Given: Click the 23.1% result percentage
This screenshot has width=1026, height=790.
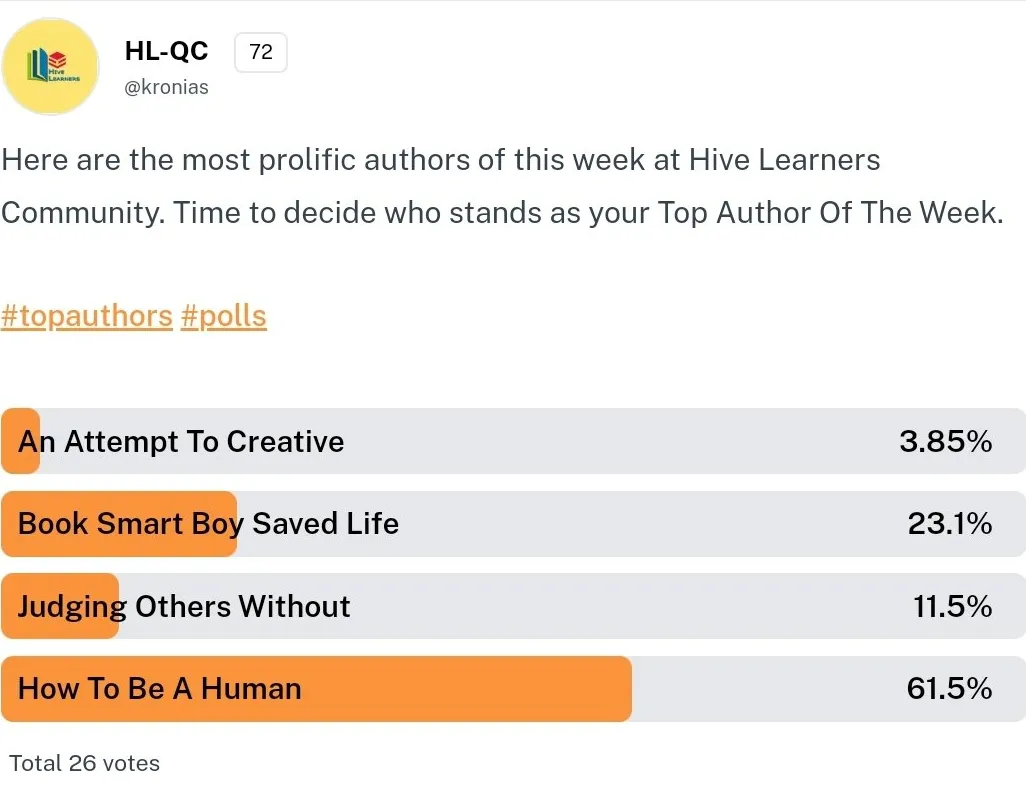Looking at the screenshot, I should (x=949, y=524).
